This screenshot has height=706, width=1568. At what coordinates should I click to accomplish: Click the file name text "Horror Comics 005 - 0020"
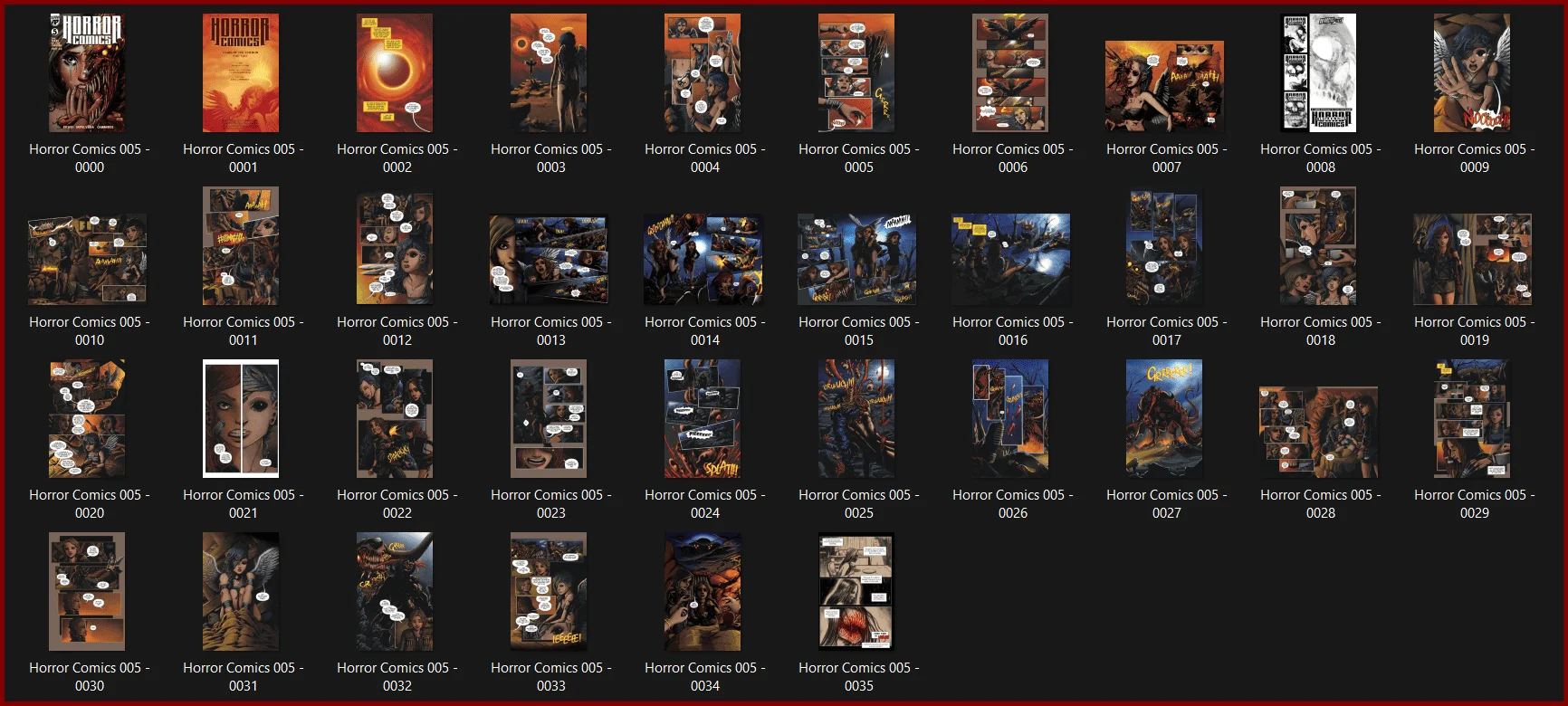(x=90, y=504)
